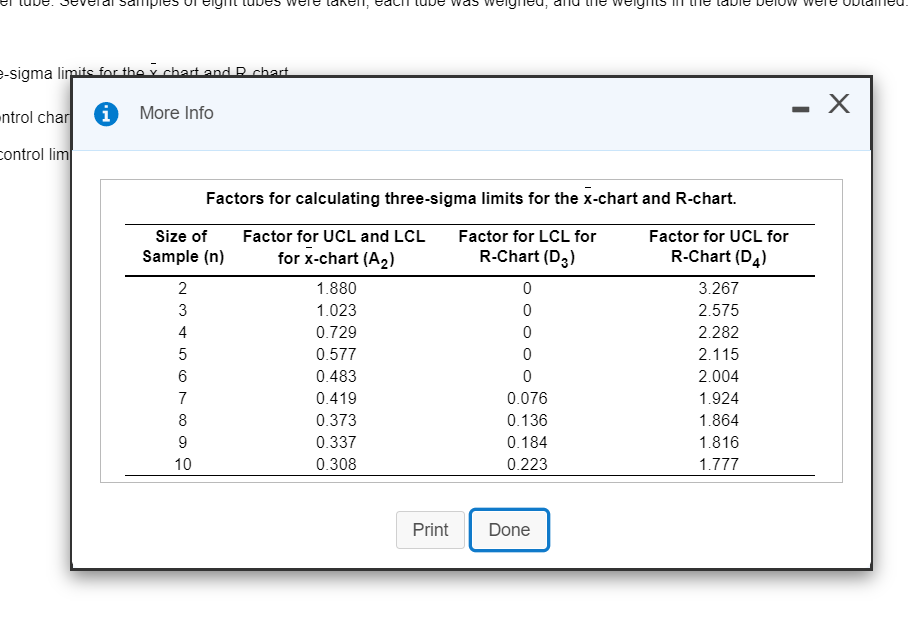Select A2 value 0.337
910x644 pixels.
tap(336, 443)
